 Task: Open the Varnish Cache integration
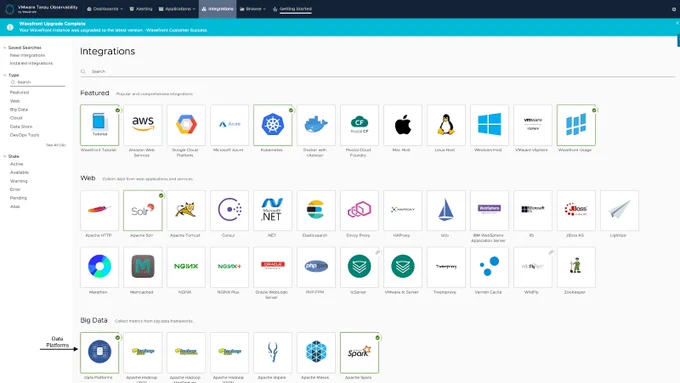click(x=490, y=267)
